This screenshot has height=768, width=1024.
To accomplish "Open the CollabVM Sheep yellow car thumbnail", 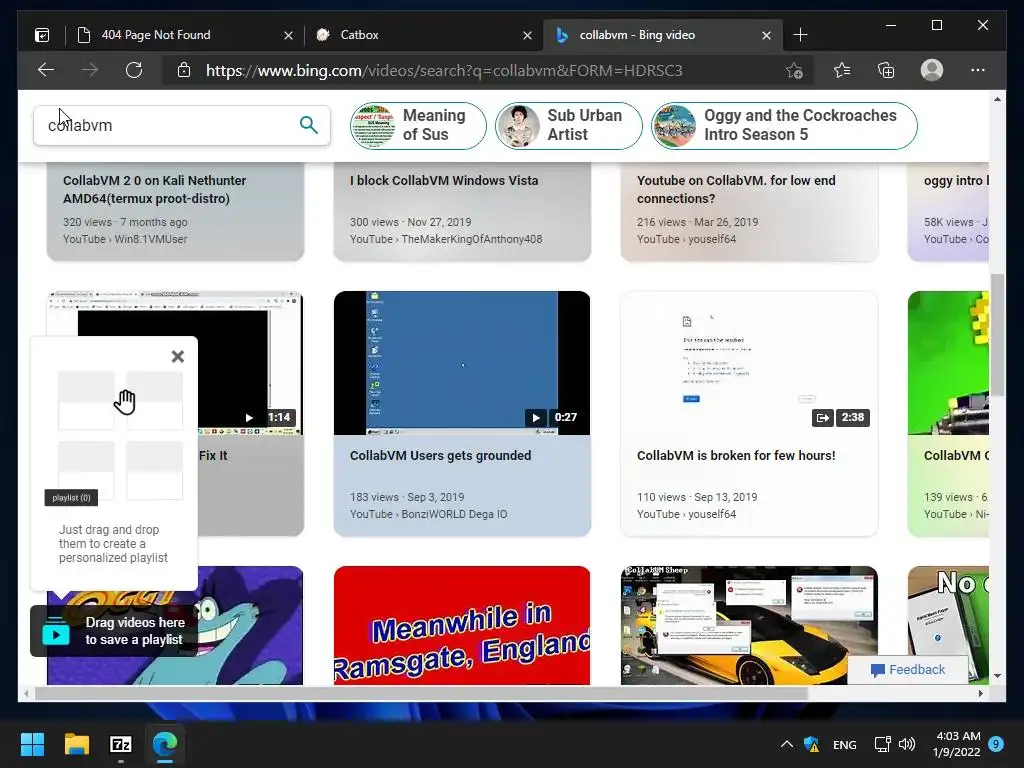I will pos(749,625).
